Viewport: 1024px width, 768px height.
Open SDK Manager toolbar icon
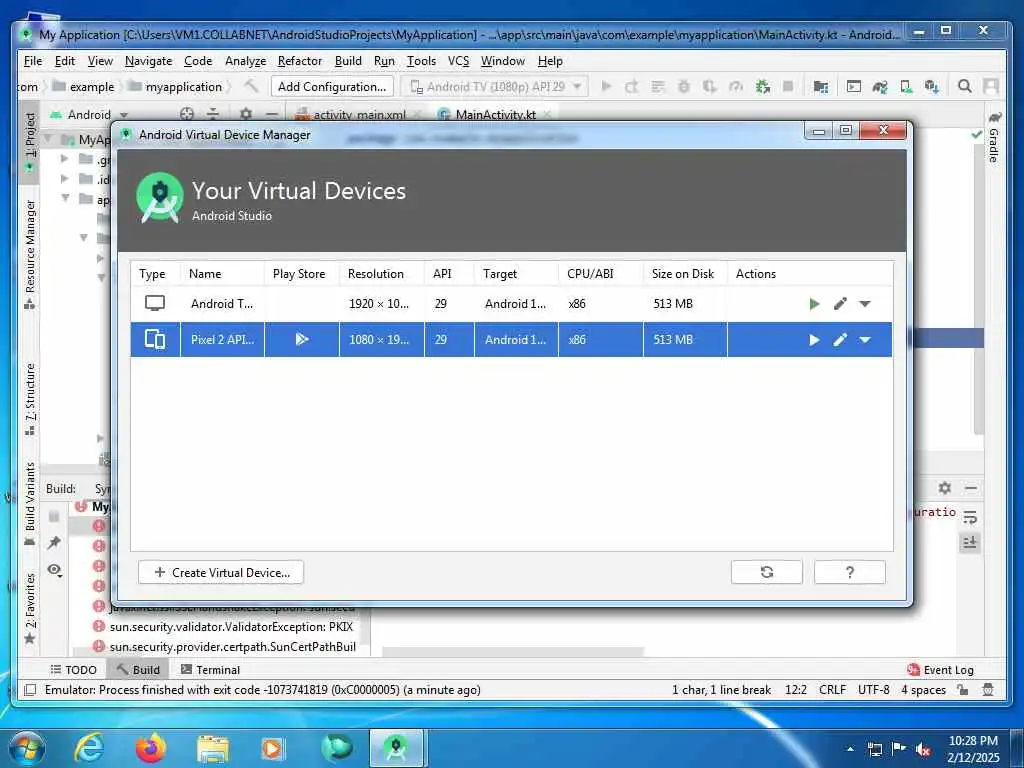coord(932,86)
